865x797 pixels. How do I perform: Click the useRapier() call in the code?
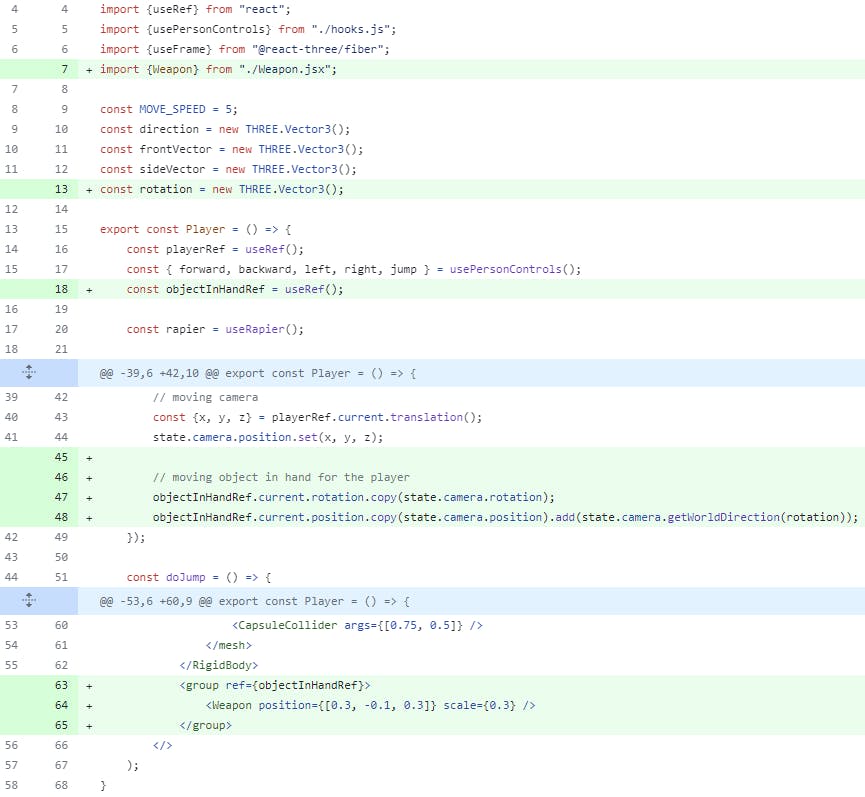264,329
